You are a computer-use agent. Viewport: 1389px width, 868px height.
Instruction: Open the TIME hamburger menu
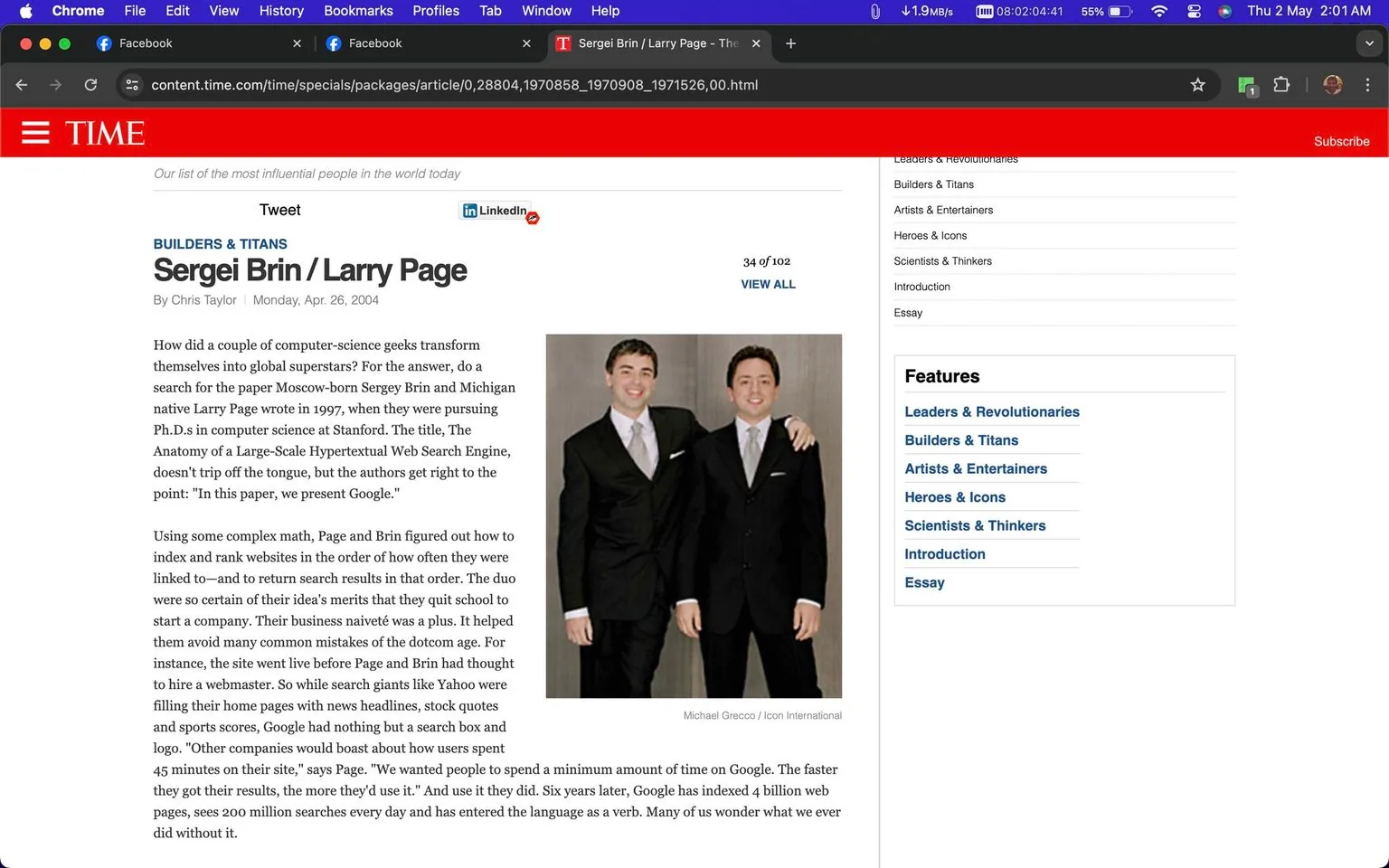click(35, 132)
